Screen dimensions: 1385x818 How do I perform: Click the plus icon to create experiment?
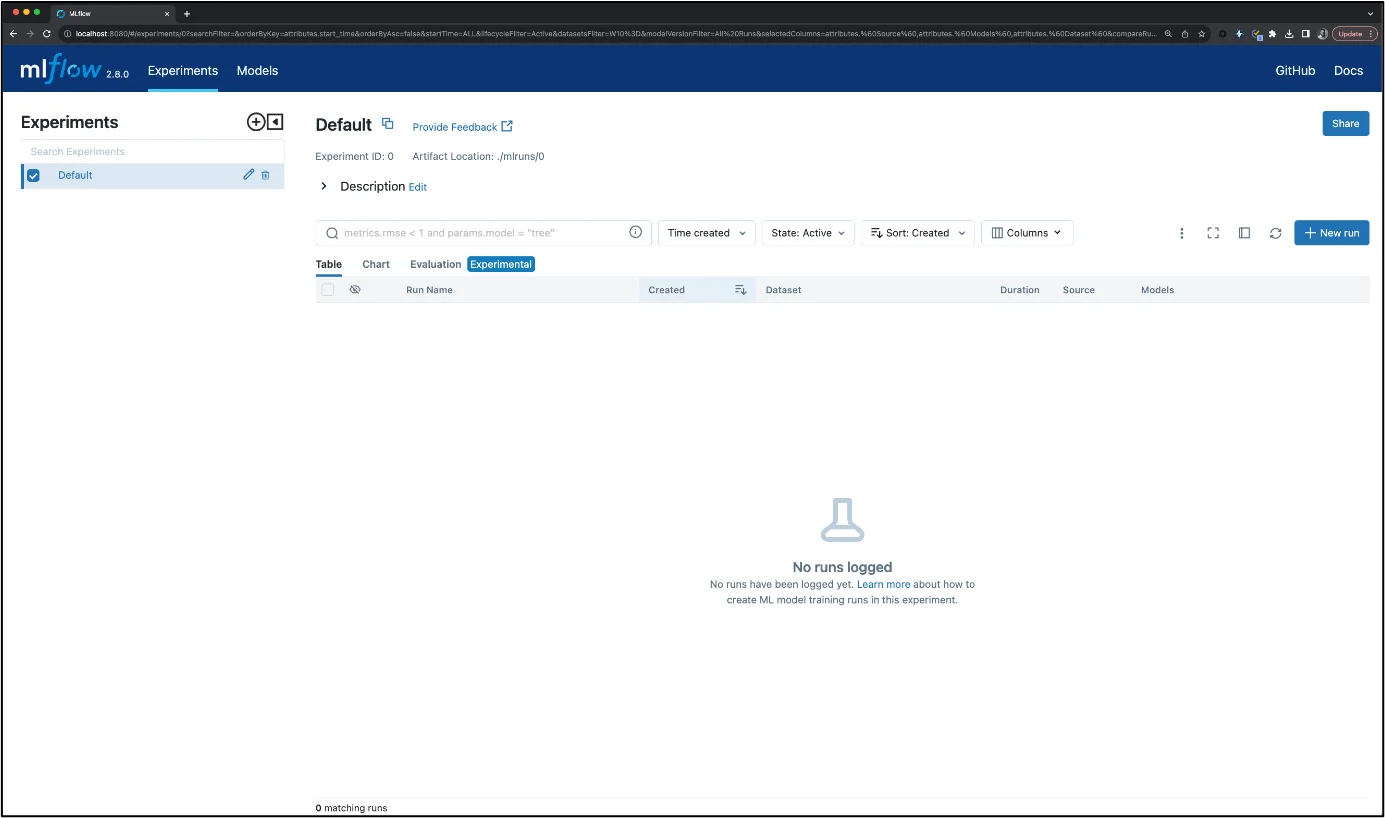click(x=256, y=122)
